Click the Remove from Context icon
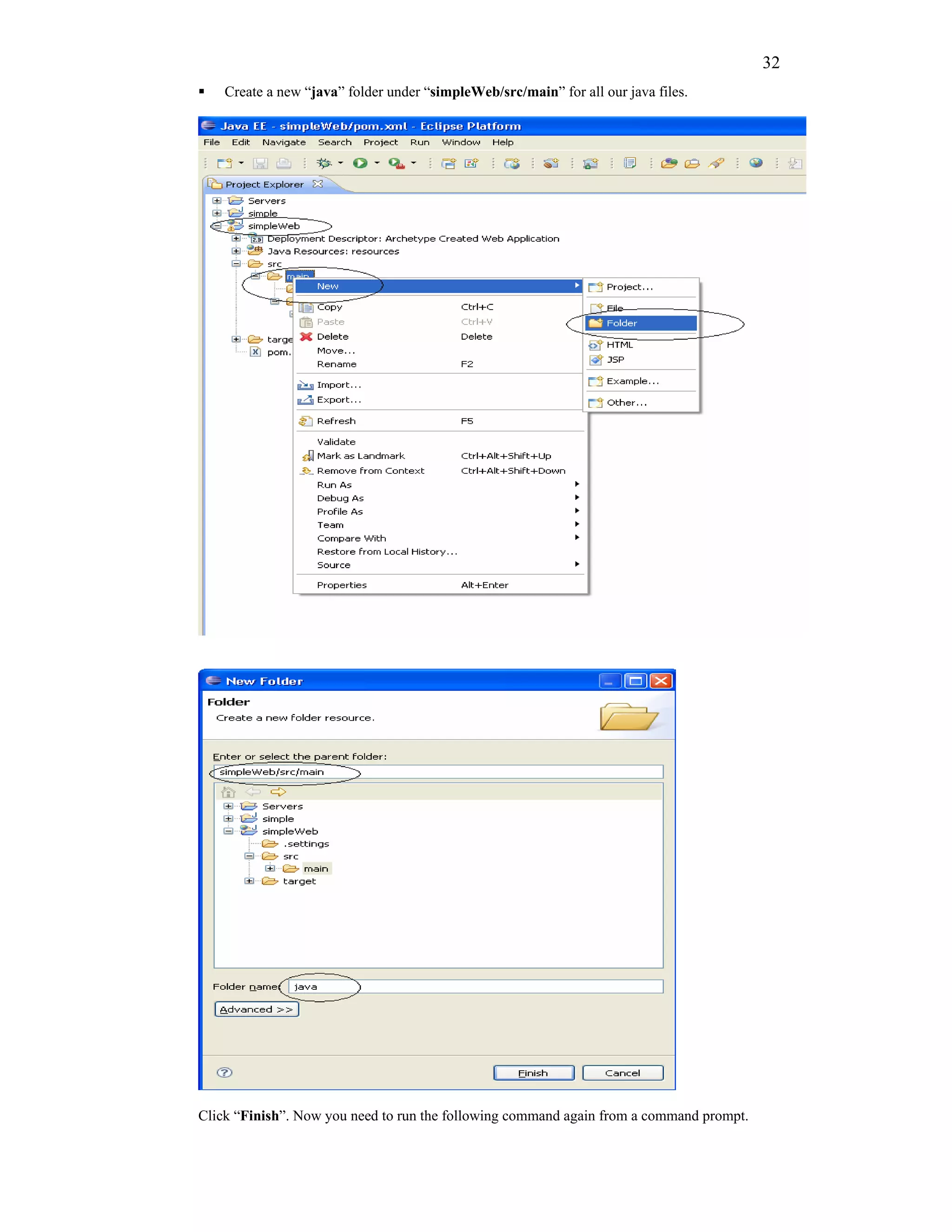952x1232 pixels. (306, 470)
